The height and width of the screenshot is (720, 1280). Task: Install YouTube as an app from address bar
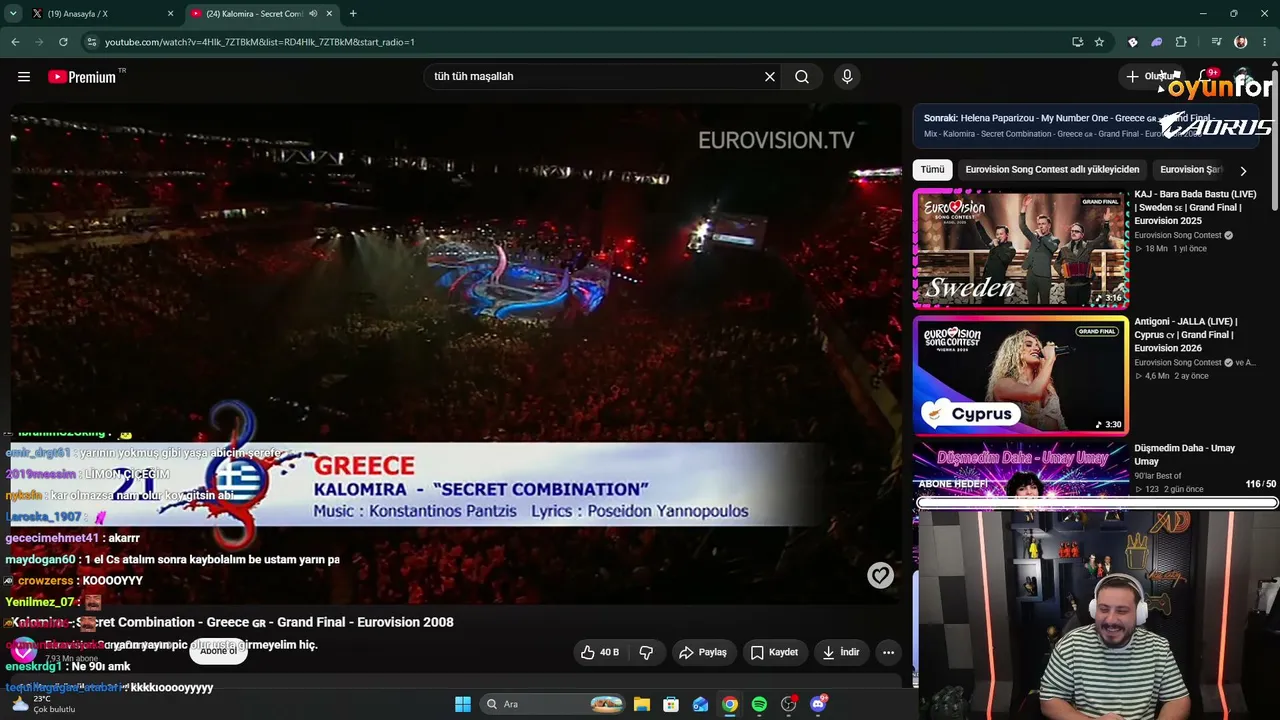(x=1077, y=42)
